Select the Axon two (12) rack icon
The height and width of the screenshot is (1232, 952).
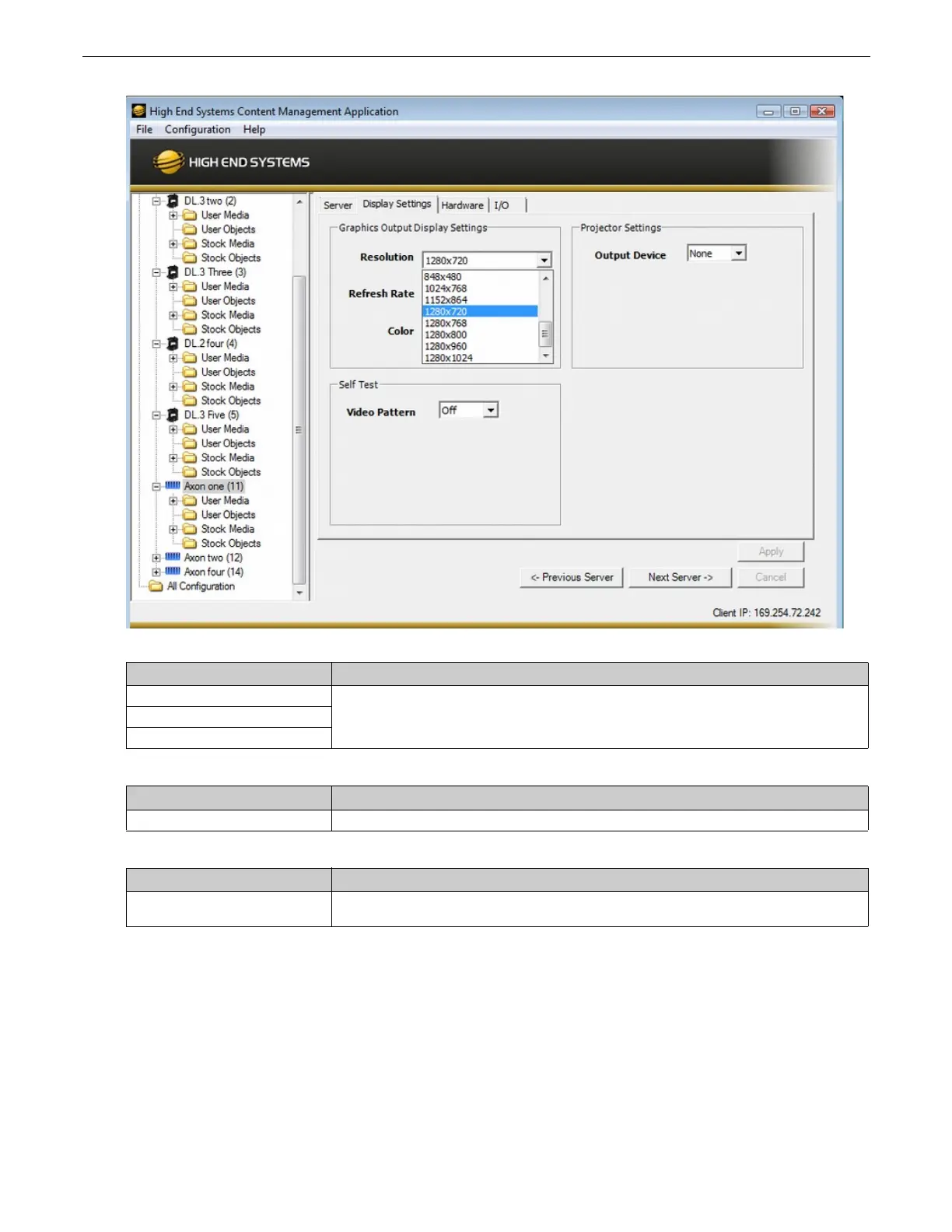(x=173, y=558)
